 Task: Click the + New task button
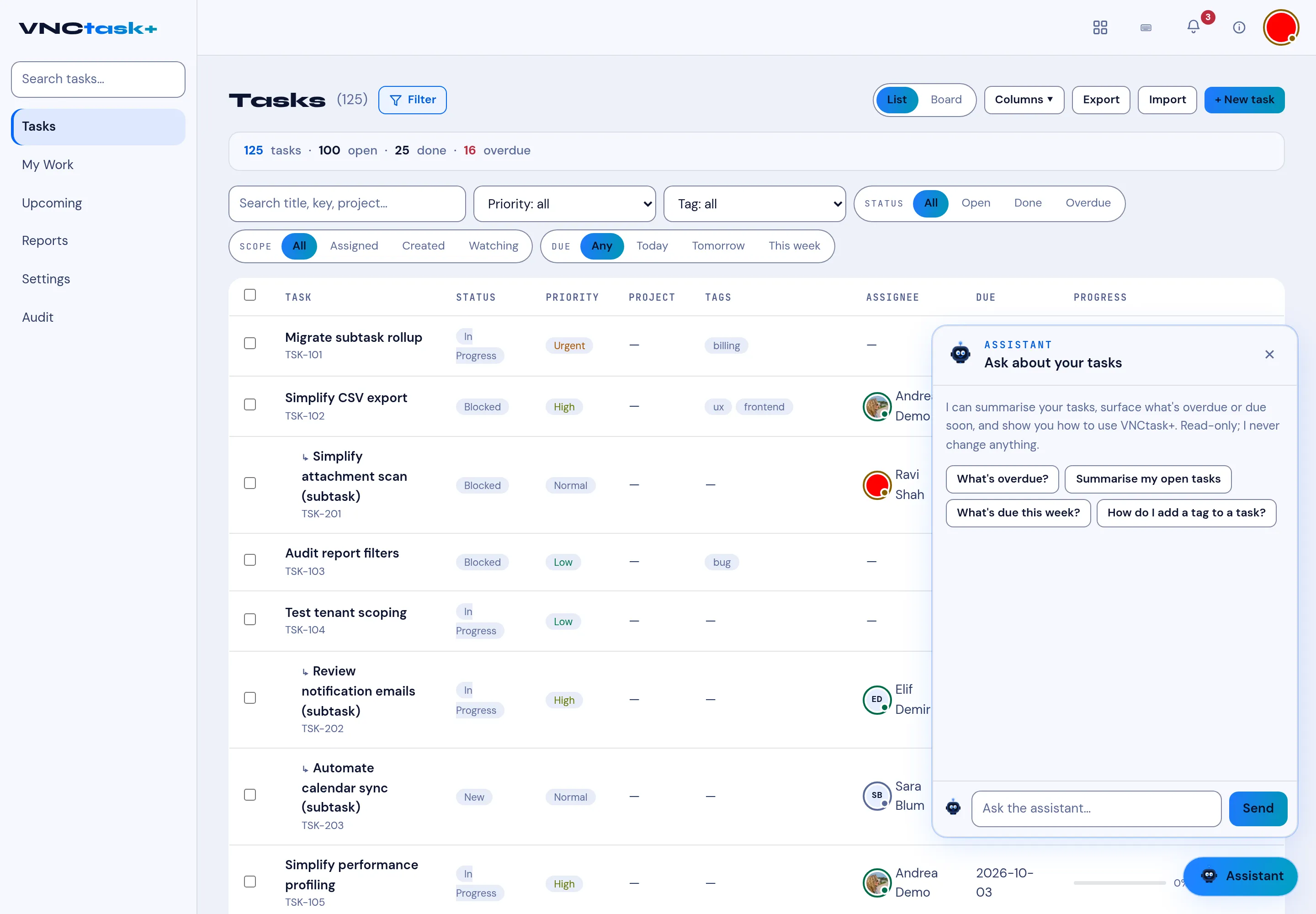coord(1244,100)
